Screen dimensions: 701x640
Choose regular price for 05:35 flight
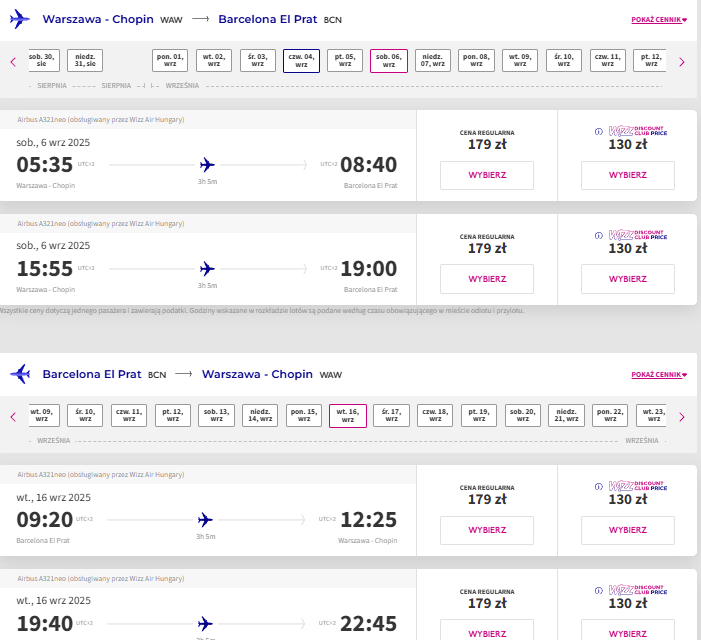click(x=487, y=175)
